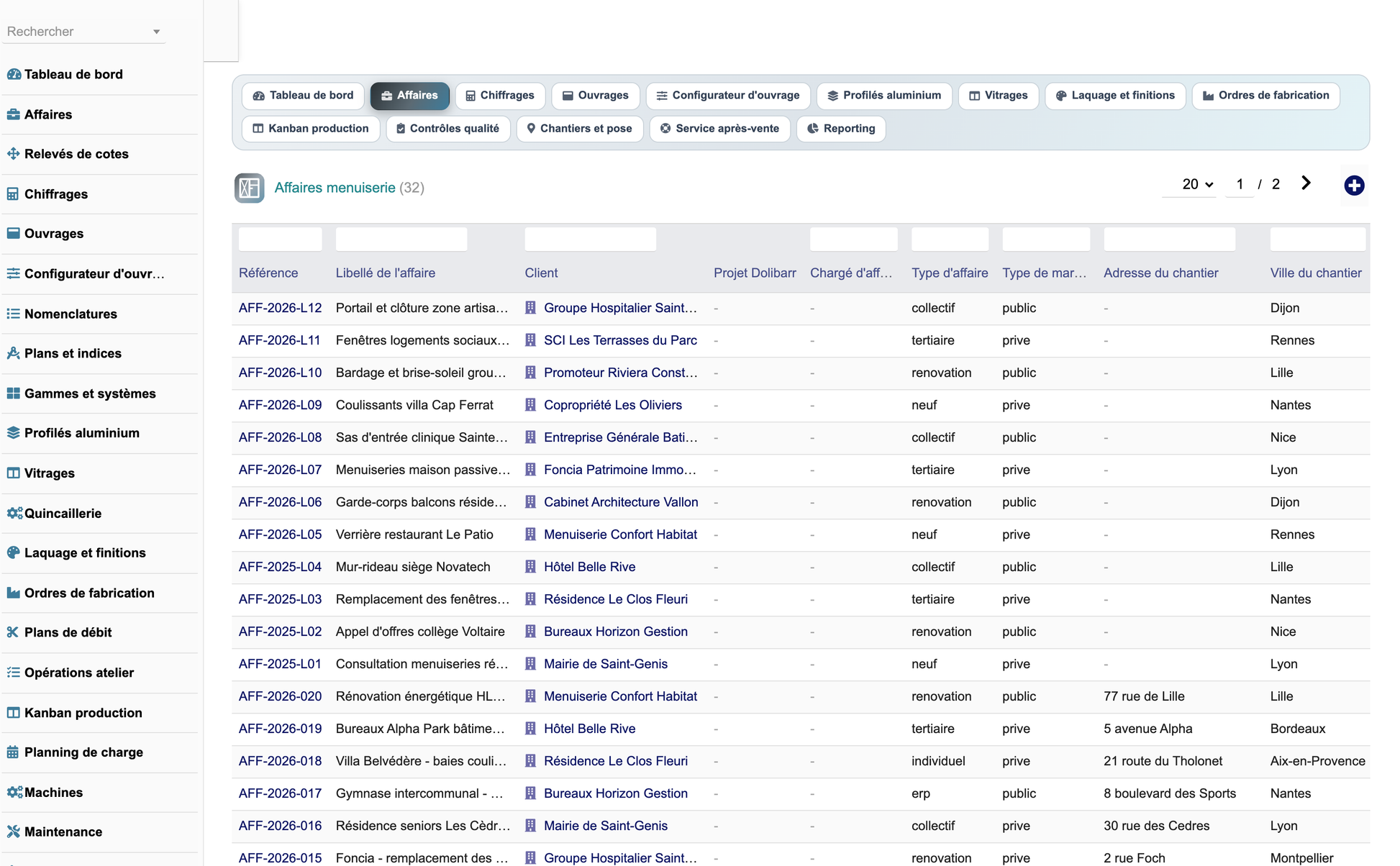Click company icon beside SCI Les Terrasses du Parc
This screenshot has height=866, width=1400.
click(x=531, y=340)
